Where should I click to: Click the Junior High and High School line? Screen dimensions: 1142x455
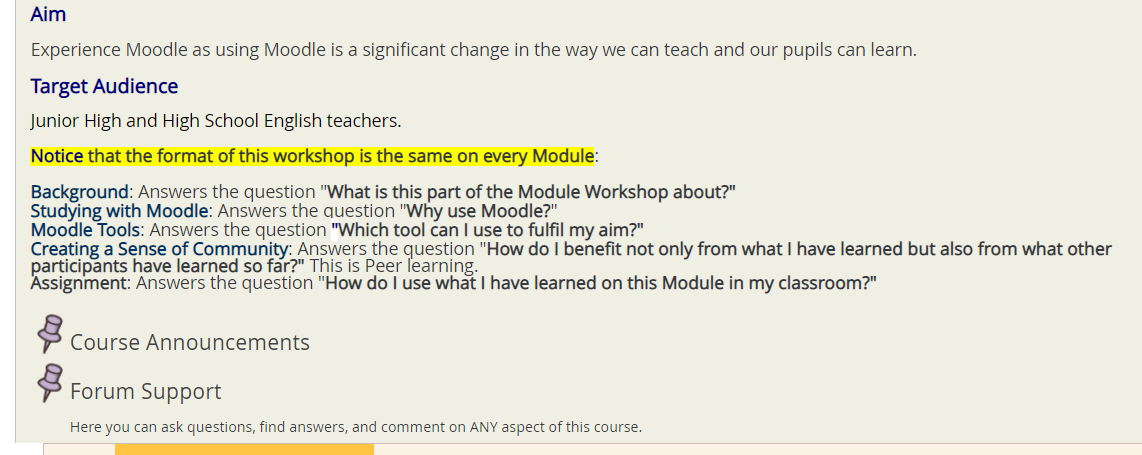pyautogui.click(x=216, y=121)
